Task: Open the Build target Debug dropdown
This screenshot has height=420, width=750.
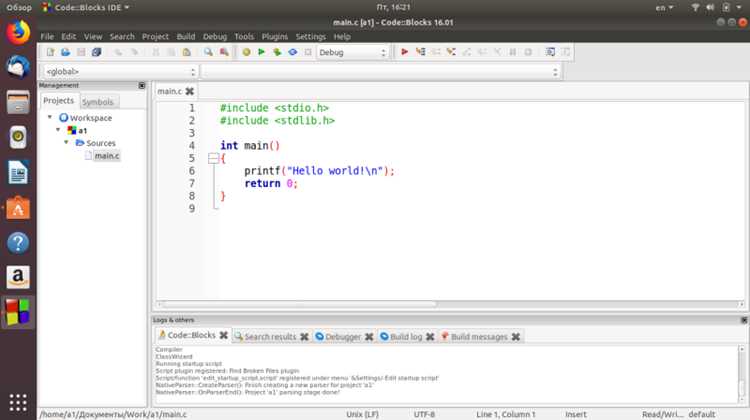Action: pyautogui.click(x=353, y=53)
